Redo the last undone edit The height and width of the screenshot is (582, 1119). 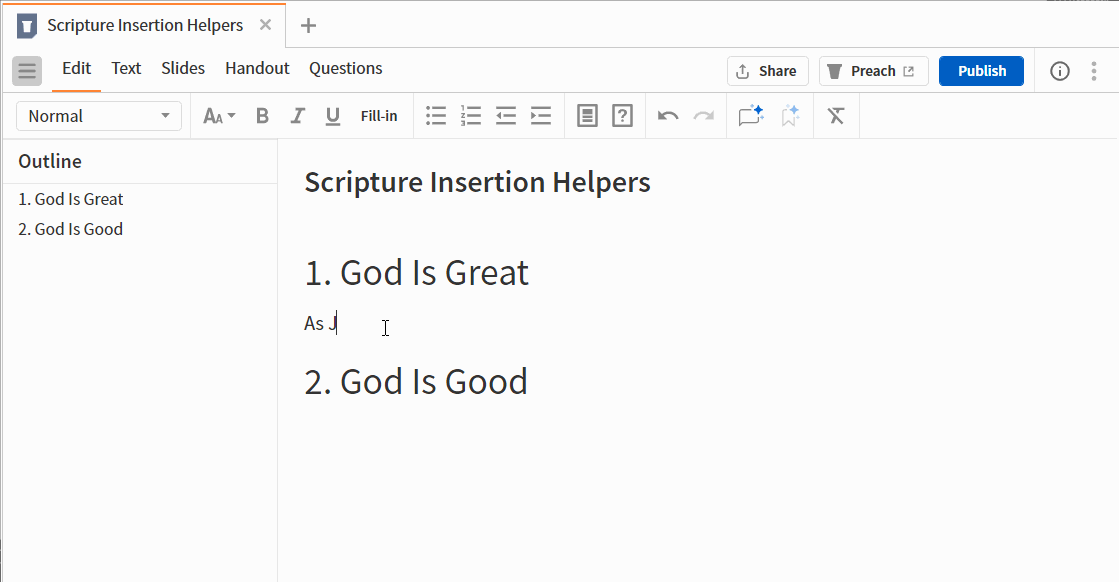tap(704, 116)
